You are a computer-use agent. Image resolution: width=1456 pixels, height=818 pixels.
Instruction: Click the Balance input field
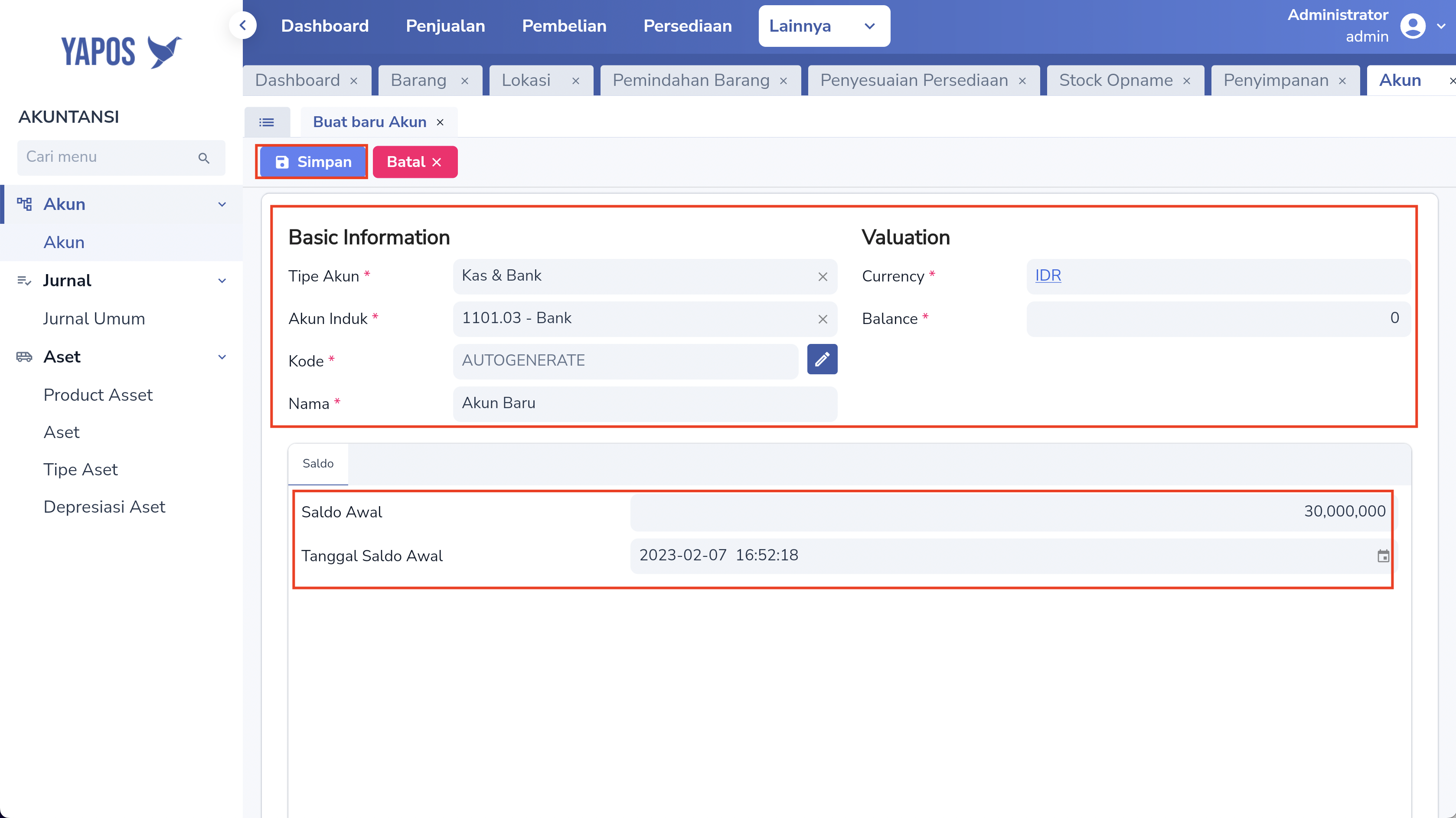[1218, 318]
